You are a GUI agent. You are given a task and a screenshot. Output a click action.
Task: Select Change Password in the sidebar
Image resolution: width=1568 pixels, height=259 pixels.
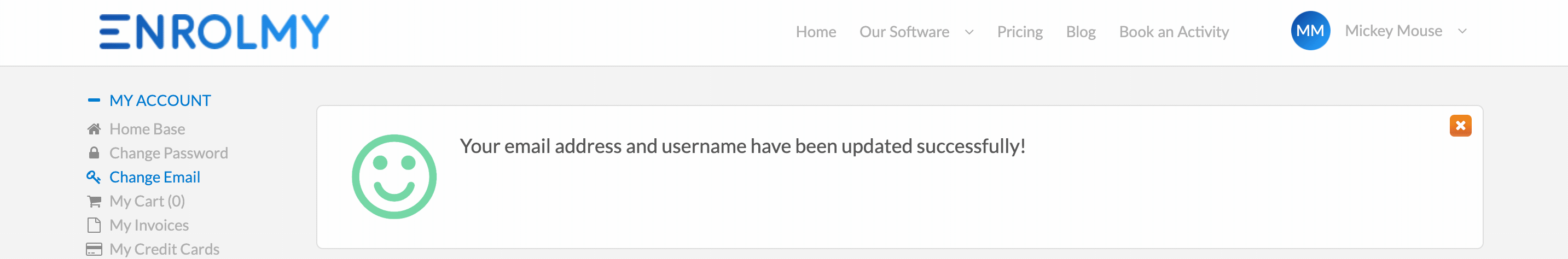(169, 152)
